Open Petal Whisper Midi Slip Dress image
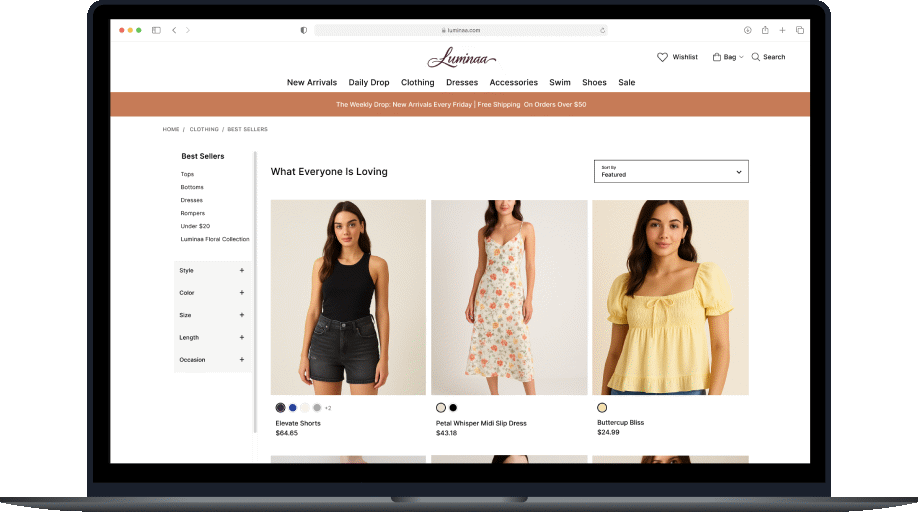918x512 pixels. pyautogui.click(x=509, y=297)
